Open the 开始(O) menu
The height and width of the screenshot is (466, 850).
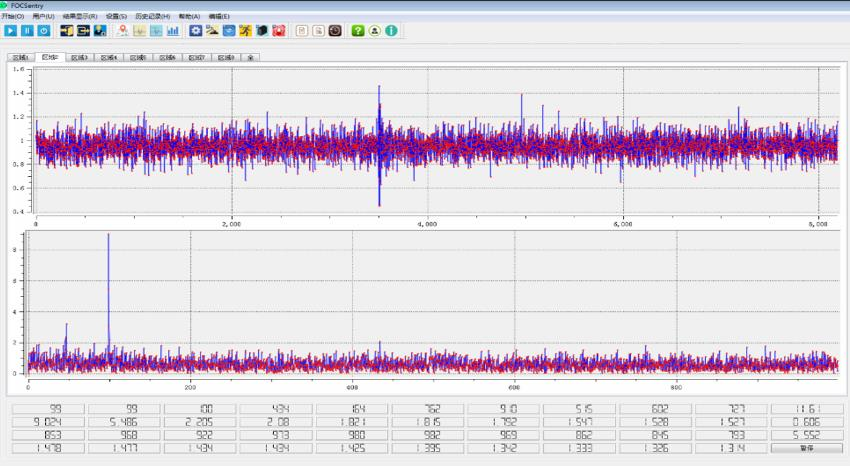click(x=12, y=17)
